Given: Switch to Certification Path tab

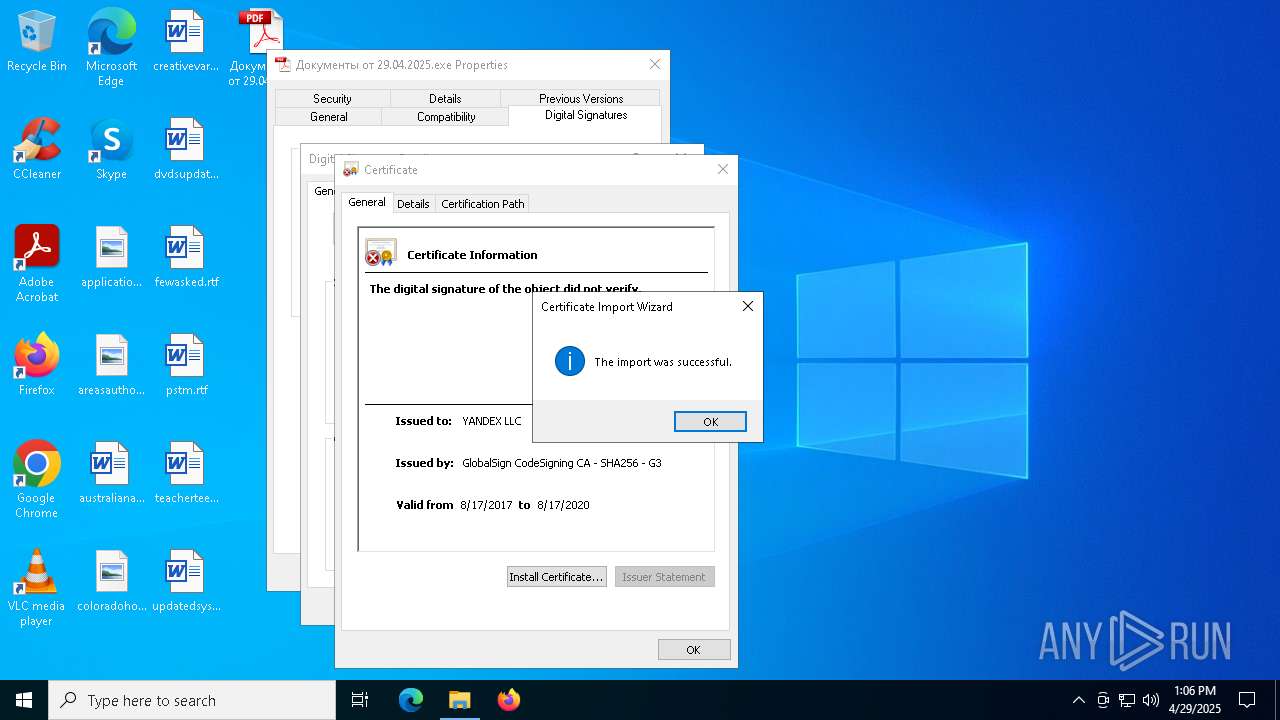Looking at the screenshot, I should pyautogui.click(x=483, y=204).
